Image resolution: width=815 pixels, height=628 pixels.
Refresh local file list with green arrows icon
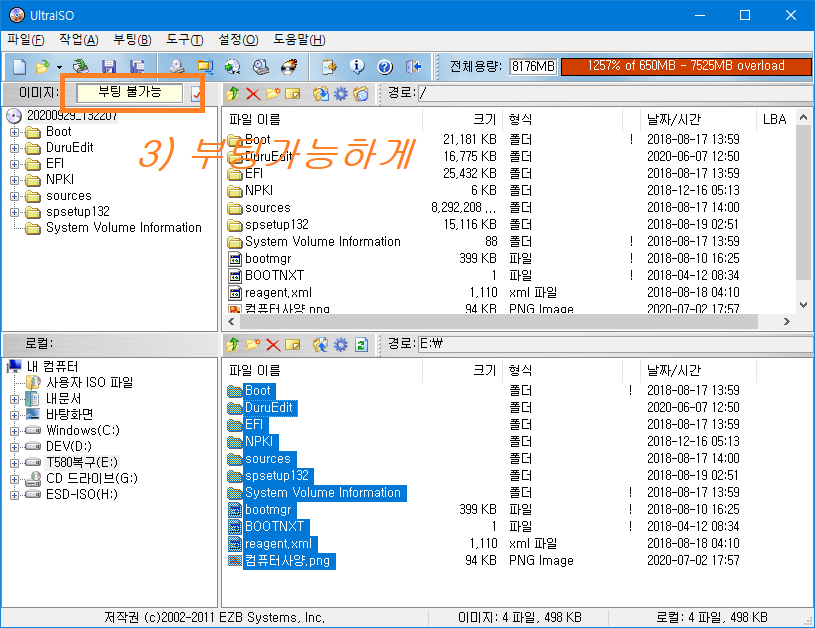coord(361,344)
